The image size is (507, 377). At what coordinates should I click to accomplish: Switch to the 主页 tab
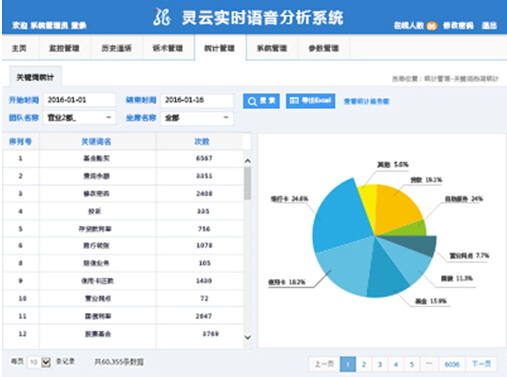pyautogui.click(x=19, y=48)
